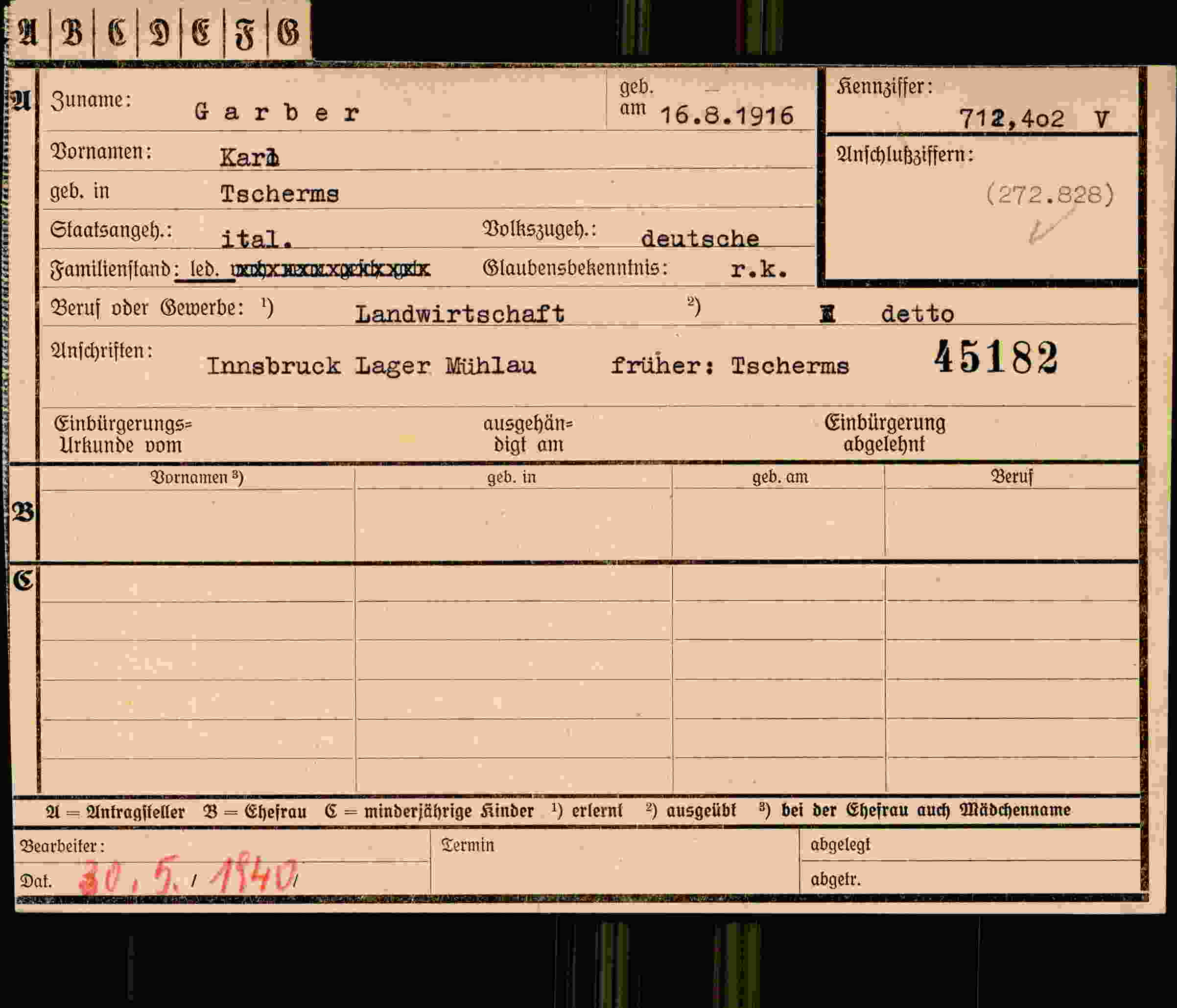Click the 'Beruf' column header
Viewport: 1177px width, 1008px height.
click(x=1012, y=476)
